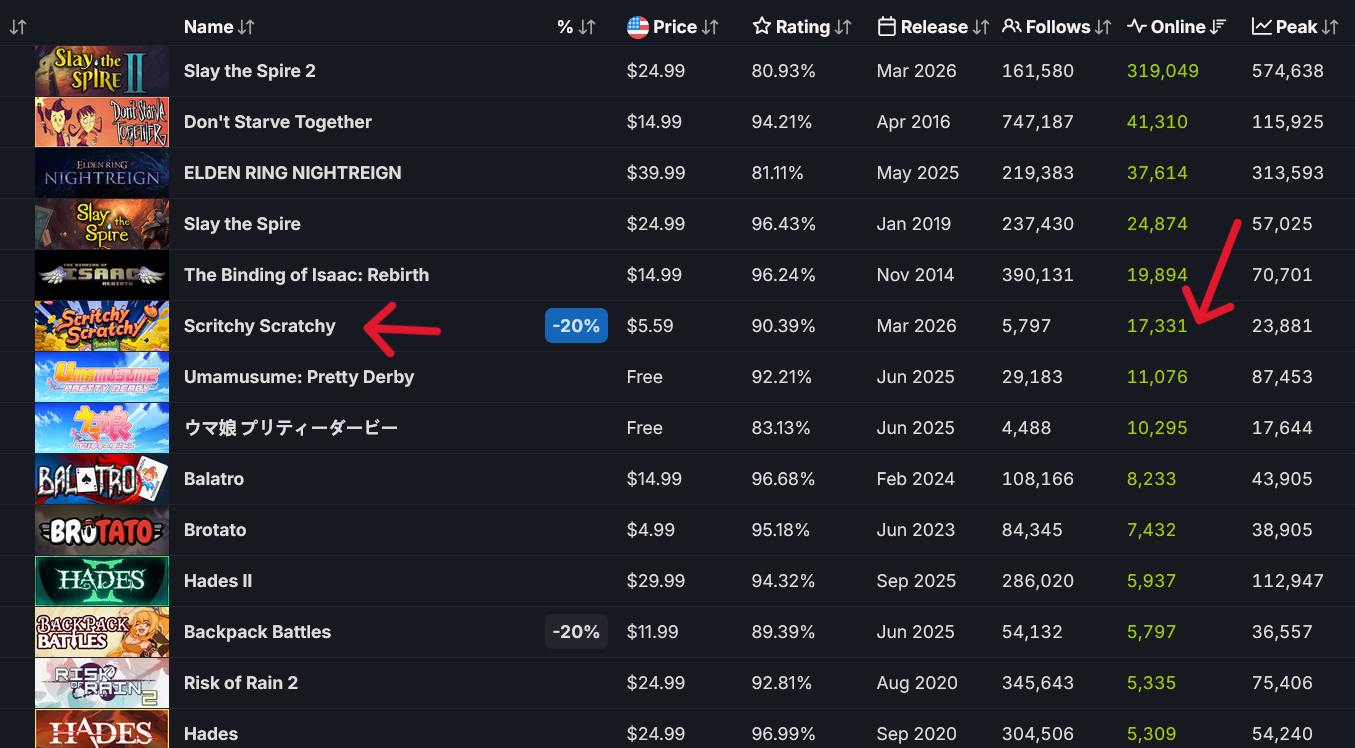The height and width of the screenshot is (748, 1355).
Task: Click the star Rating header icon
Action: pos(762,27)
